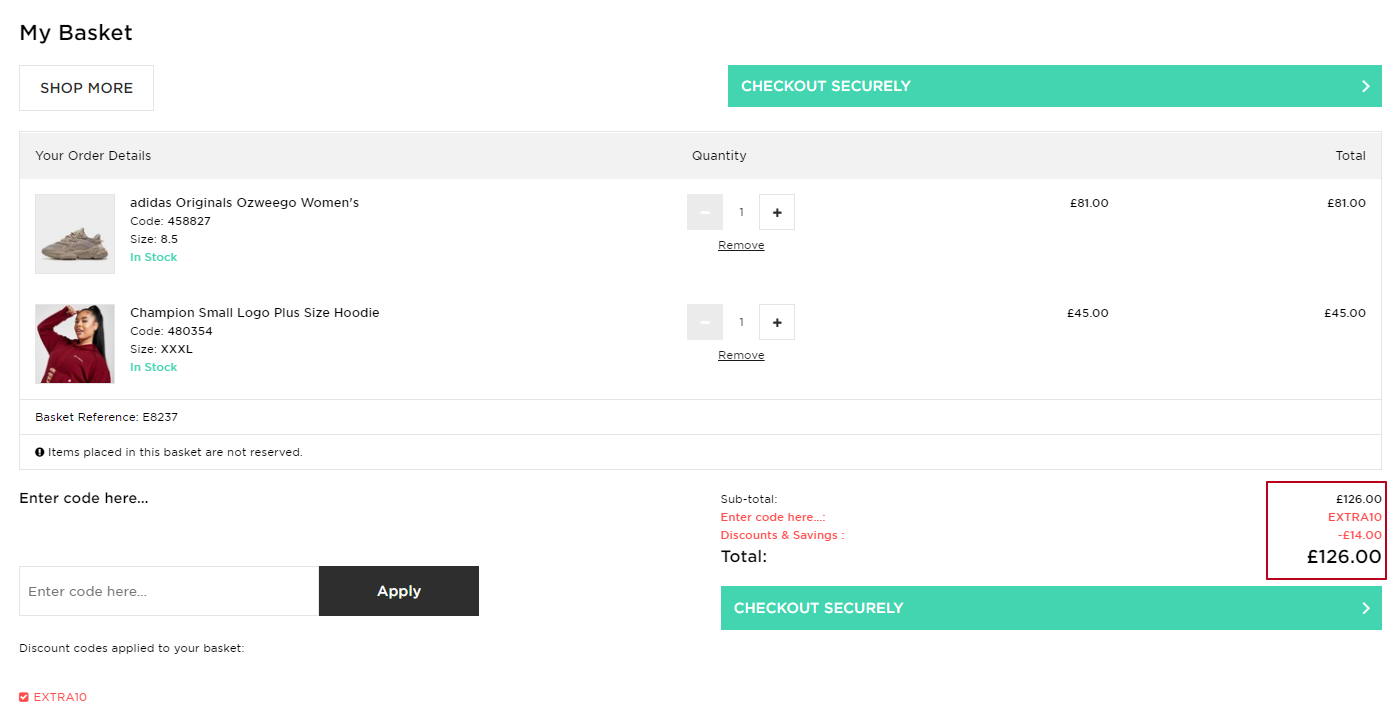Remove the adidas Ozweego from the basket
The height and width of the screenshot is (716, 1393).
(x=740, y=244)
